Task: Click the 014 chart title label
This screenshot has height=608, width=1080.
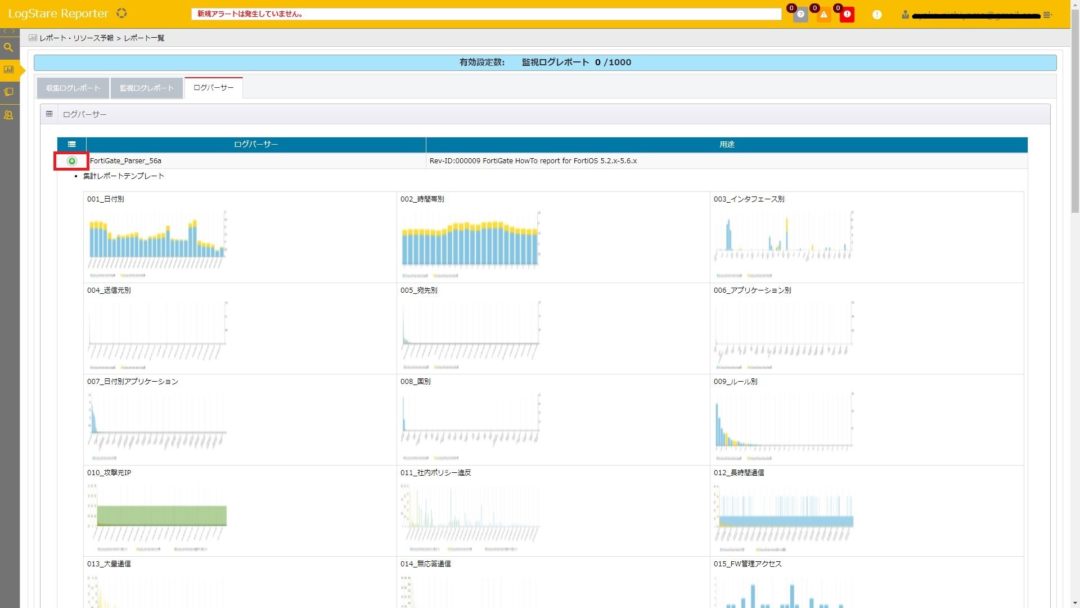Action: tap(426, 564)
